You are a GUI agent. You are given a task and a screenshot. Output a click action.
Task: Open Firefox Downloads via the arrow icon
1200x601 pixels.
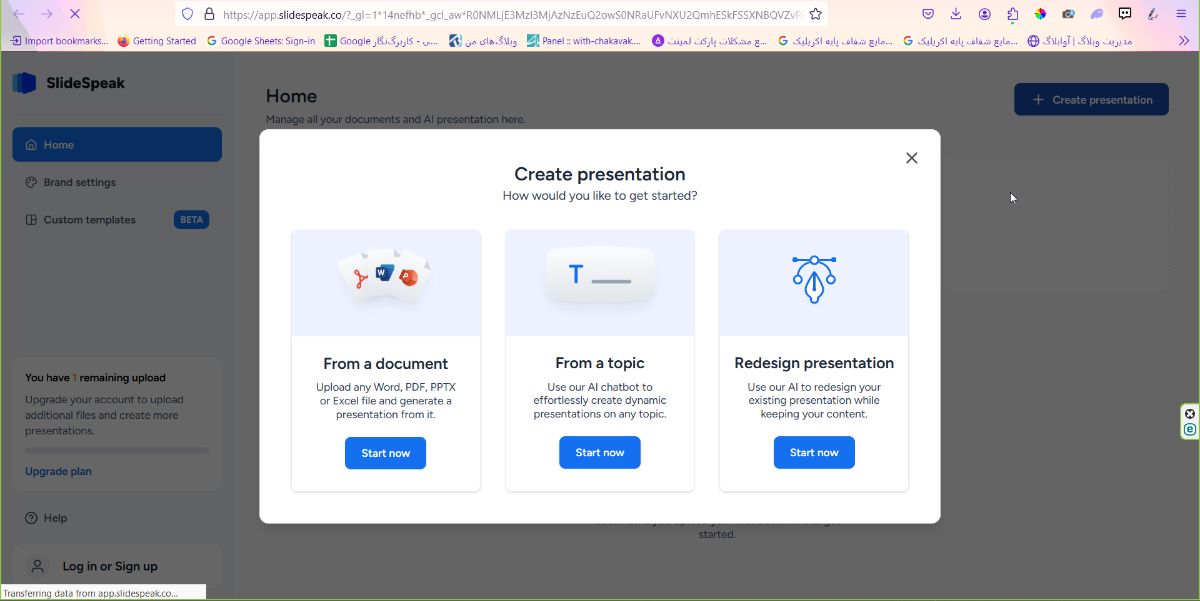click(955, 14)
